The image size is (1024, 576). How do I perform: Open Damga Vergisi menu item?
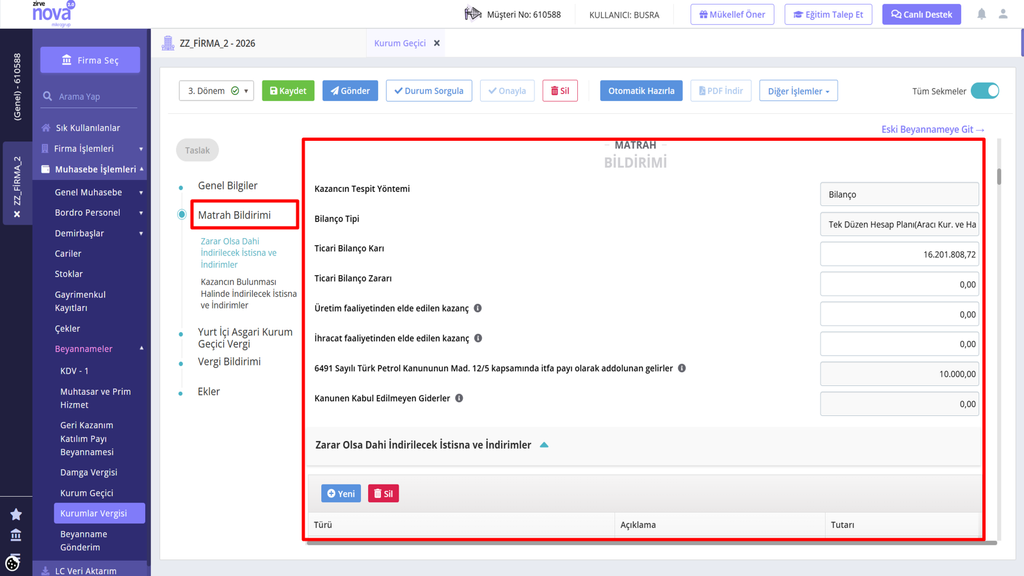[89, 472]
